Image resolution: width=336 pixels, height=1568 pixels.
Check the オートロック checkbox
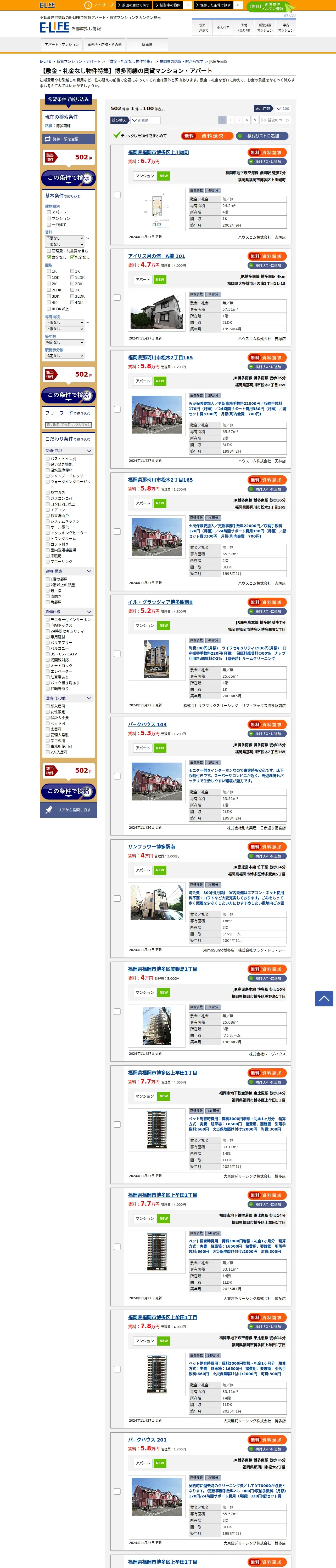coord(48,666)
